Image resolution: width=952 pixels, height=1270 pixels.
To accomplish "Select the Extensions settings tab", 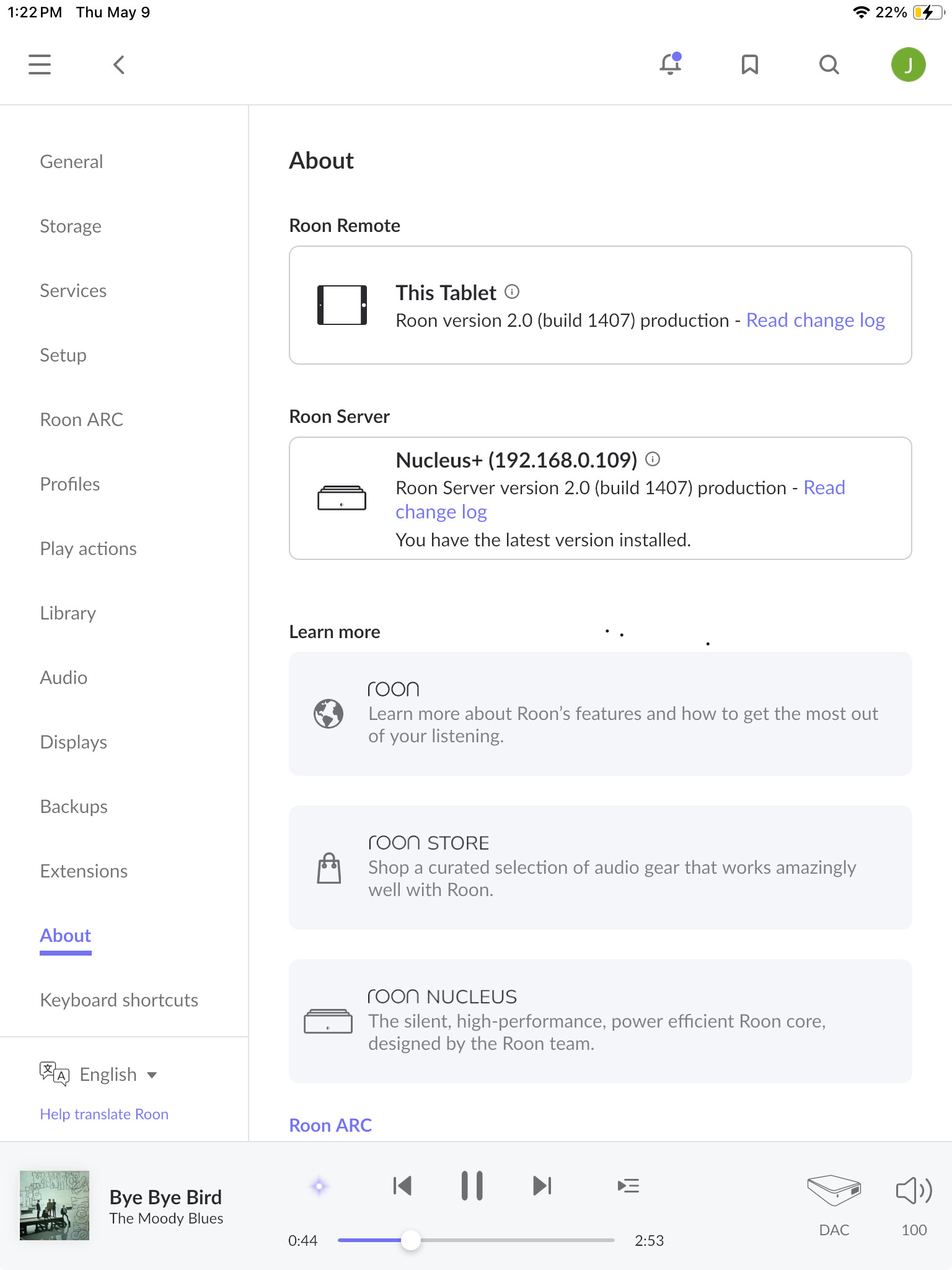I will [84, 871].
